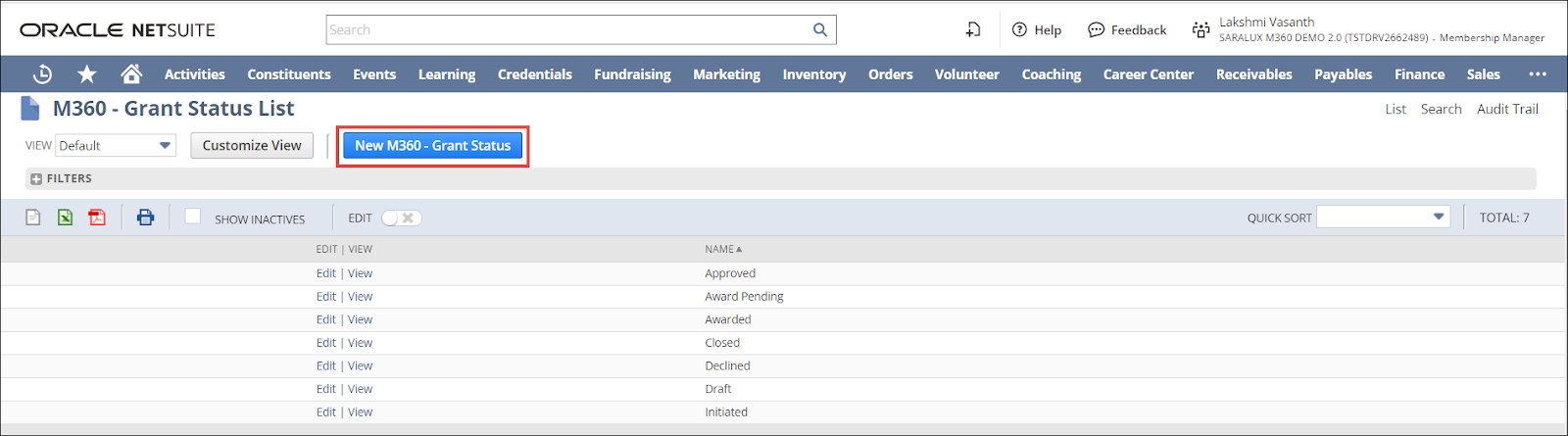The image size is (1568, 436).
Task: Open the View dropdown set to Default
Action: point(116,146)
